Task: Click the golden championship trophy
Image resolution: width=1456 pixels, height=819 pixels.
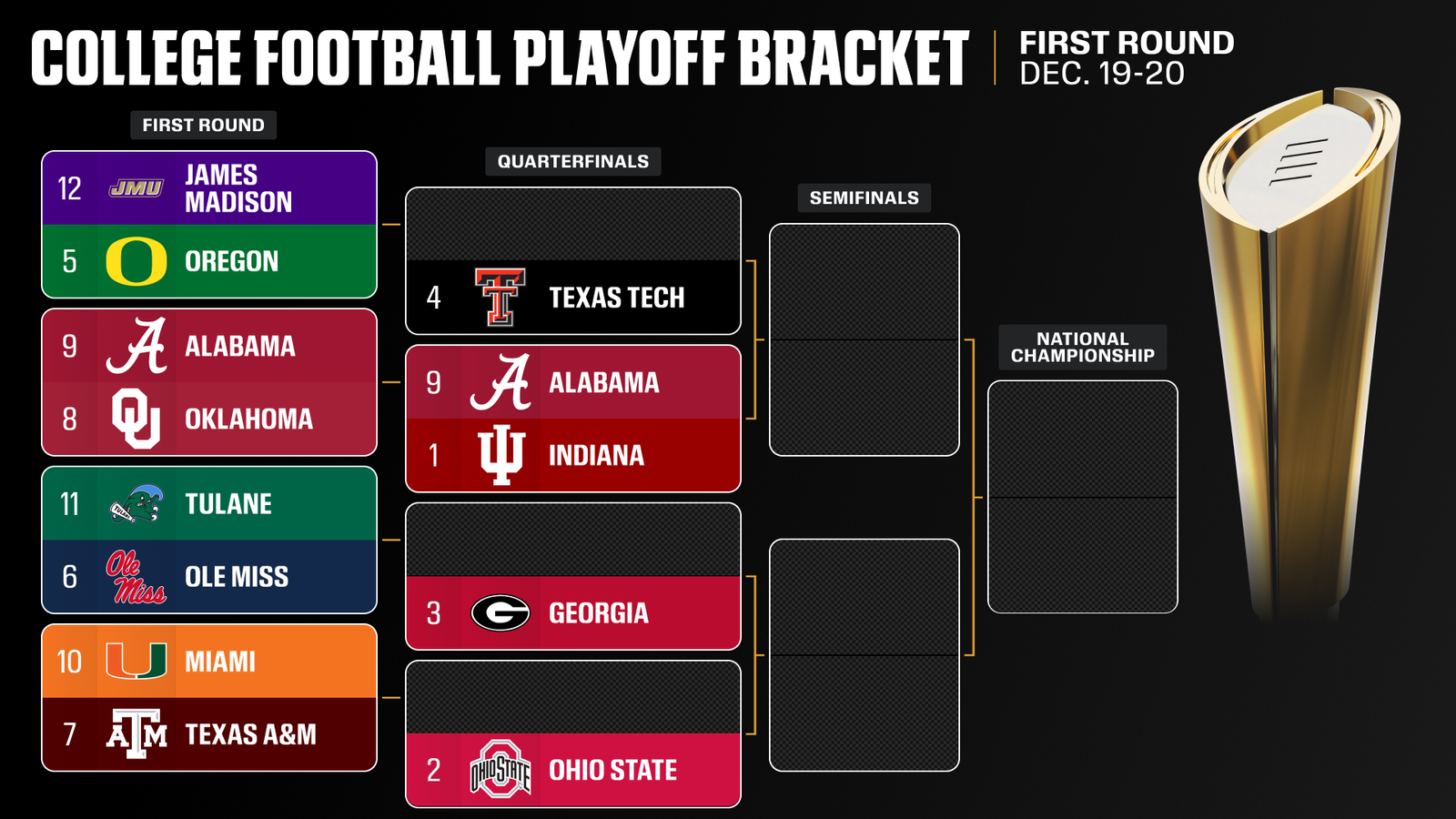Action: click(x=1301, y=346)
